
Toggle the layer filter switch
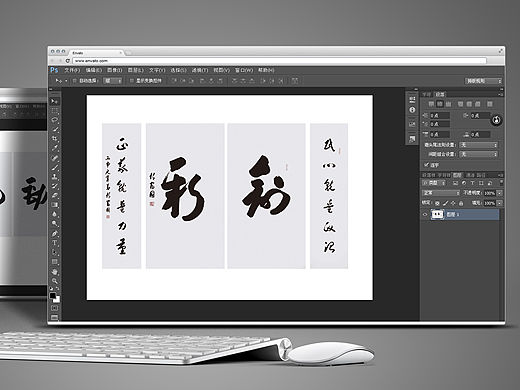pos(501,183)
